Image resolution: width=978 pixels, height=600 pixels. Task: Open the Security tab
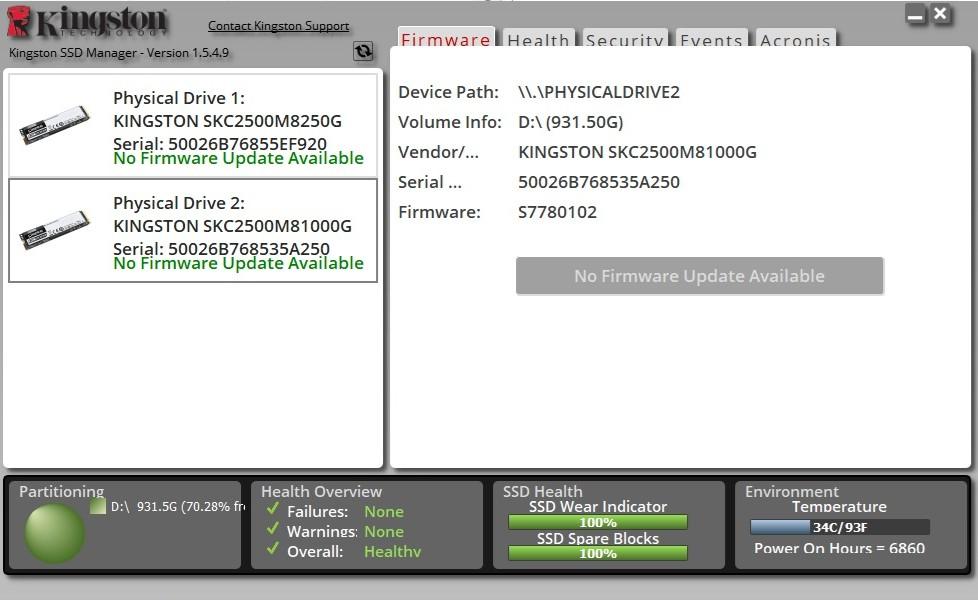pos(624,39)
